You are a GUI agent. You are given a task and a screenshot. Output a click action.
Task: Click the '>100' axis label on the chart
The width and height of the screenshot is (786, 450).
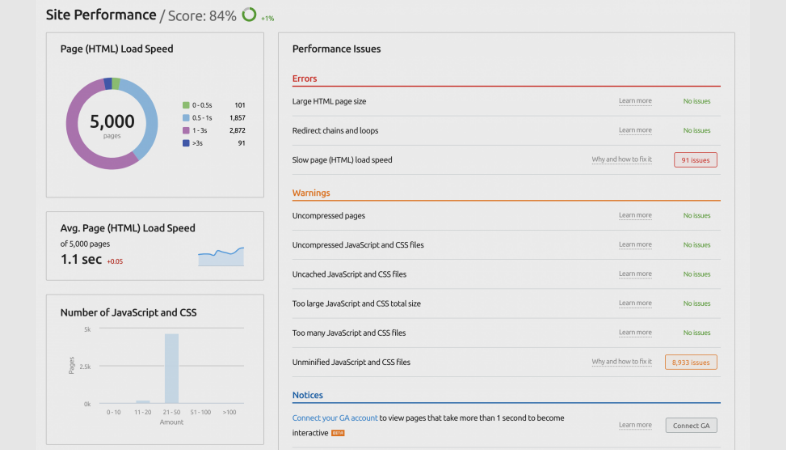pyautogui.click(x=230, y=412)
